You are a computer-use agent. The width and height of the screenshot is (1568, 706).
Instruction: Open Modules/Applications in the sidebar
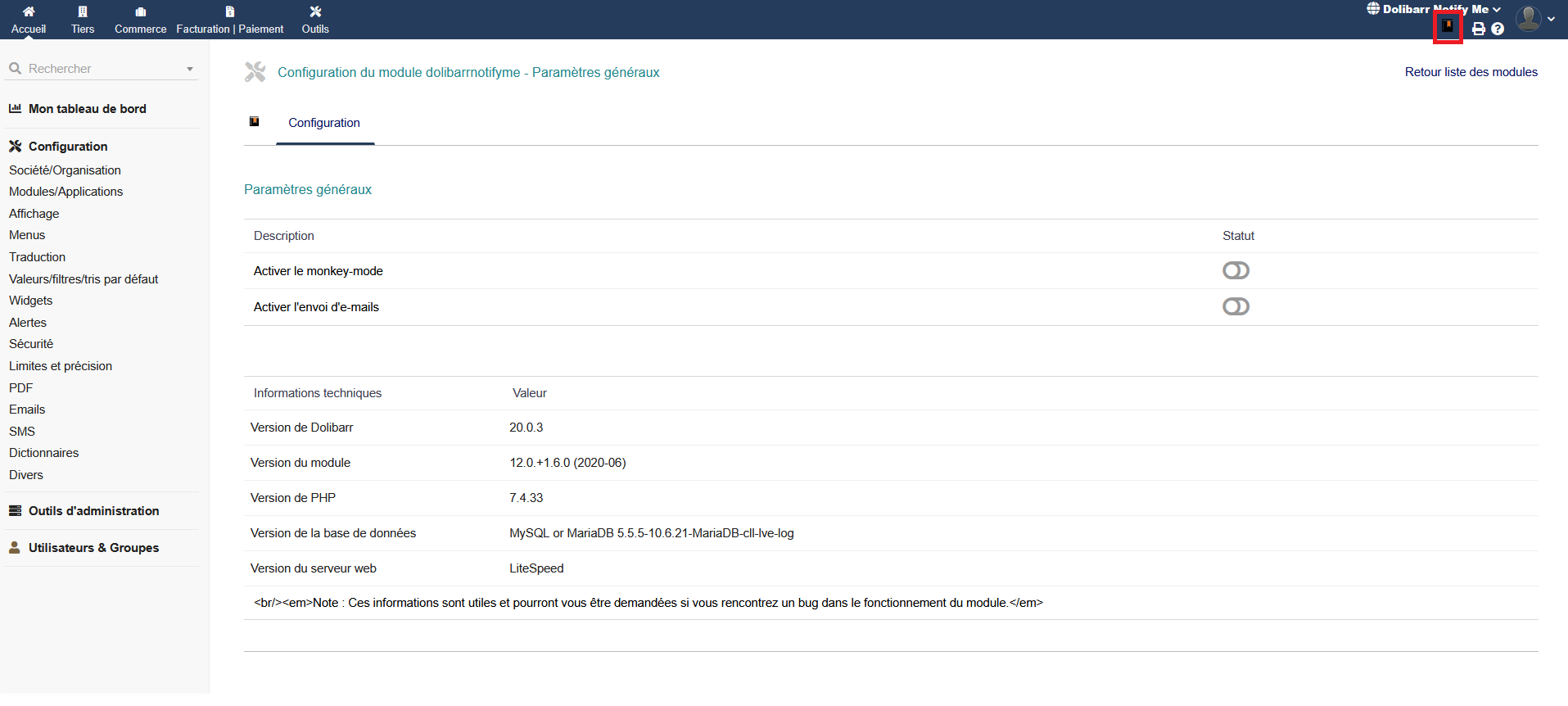pos(66,192)
